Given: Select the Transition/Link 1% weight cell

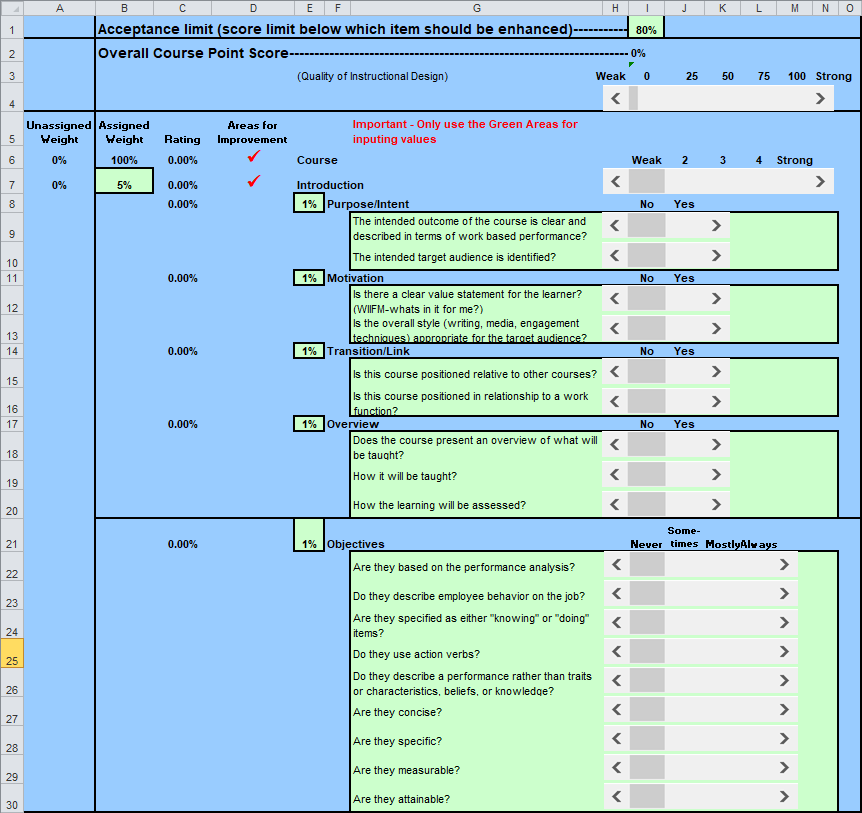Looking at the screenshot, I should click(x=309, y=351).
